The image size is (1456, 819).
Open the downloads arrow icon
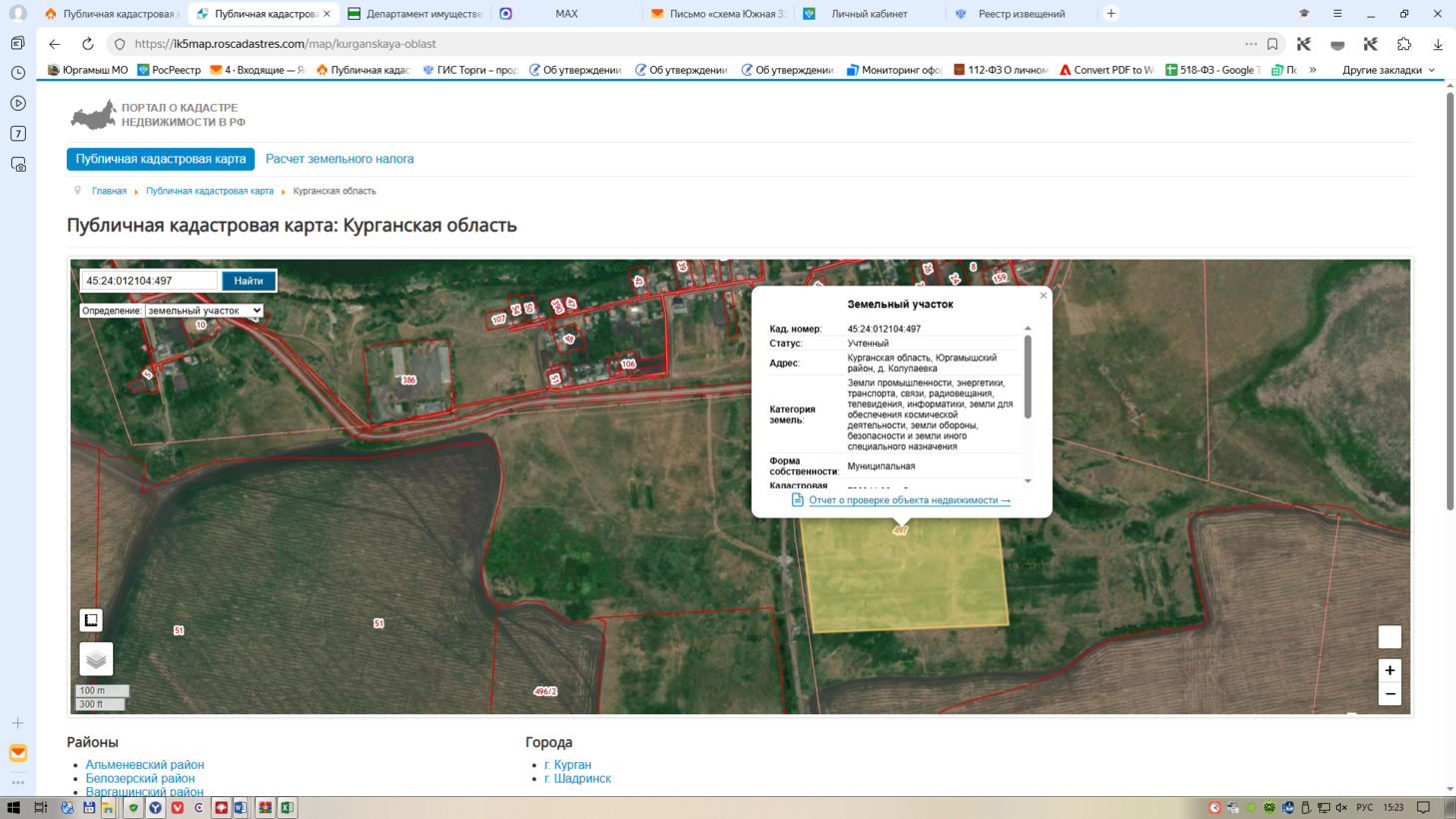pos(1438,44)
